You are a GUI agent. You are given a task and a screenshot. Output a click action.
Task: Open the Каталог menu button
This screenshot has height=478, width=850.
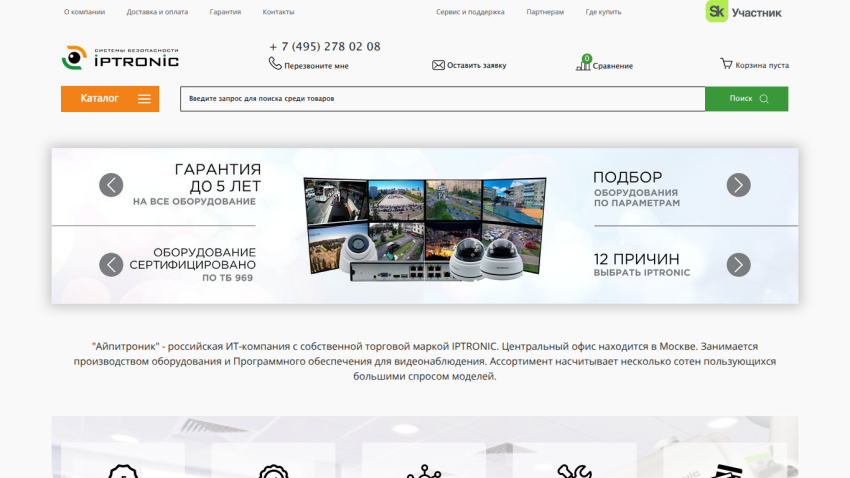[x=110, y=99]
